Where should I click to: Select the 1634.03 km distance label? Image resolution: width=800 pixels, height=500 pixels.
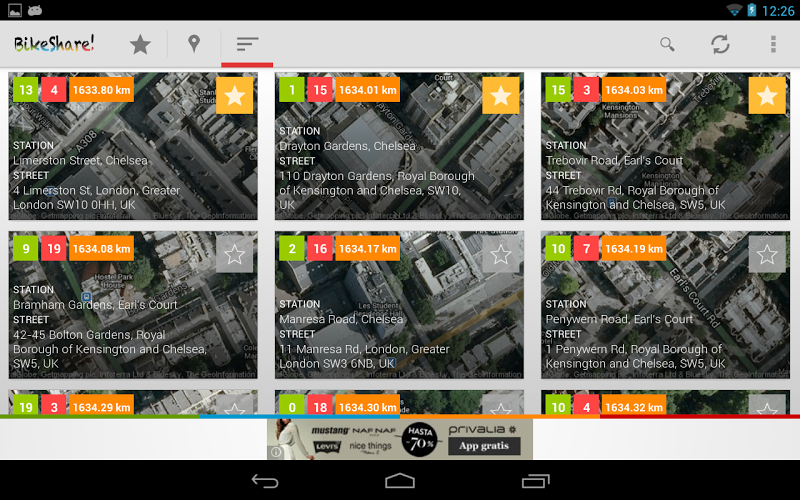(634, 90)
